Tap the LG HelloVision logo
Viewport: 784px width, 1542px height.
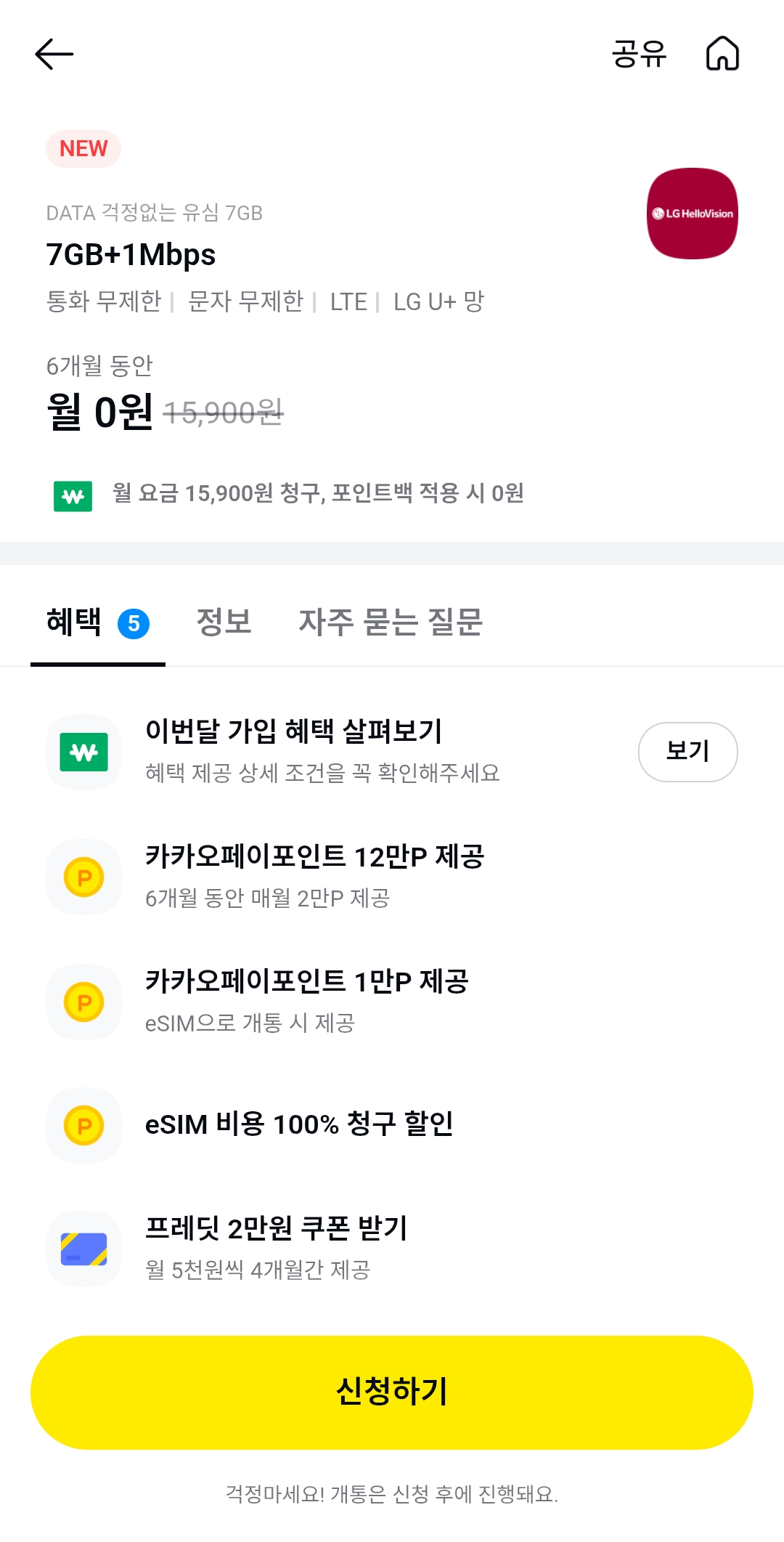coord(692,214)
